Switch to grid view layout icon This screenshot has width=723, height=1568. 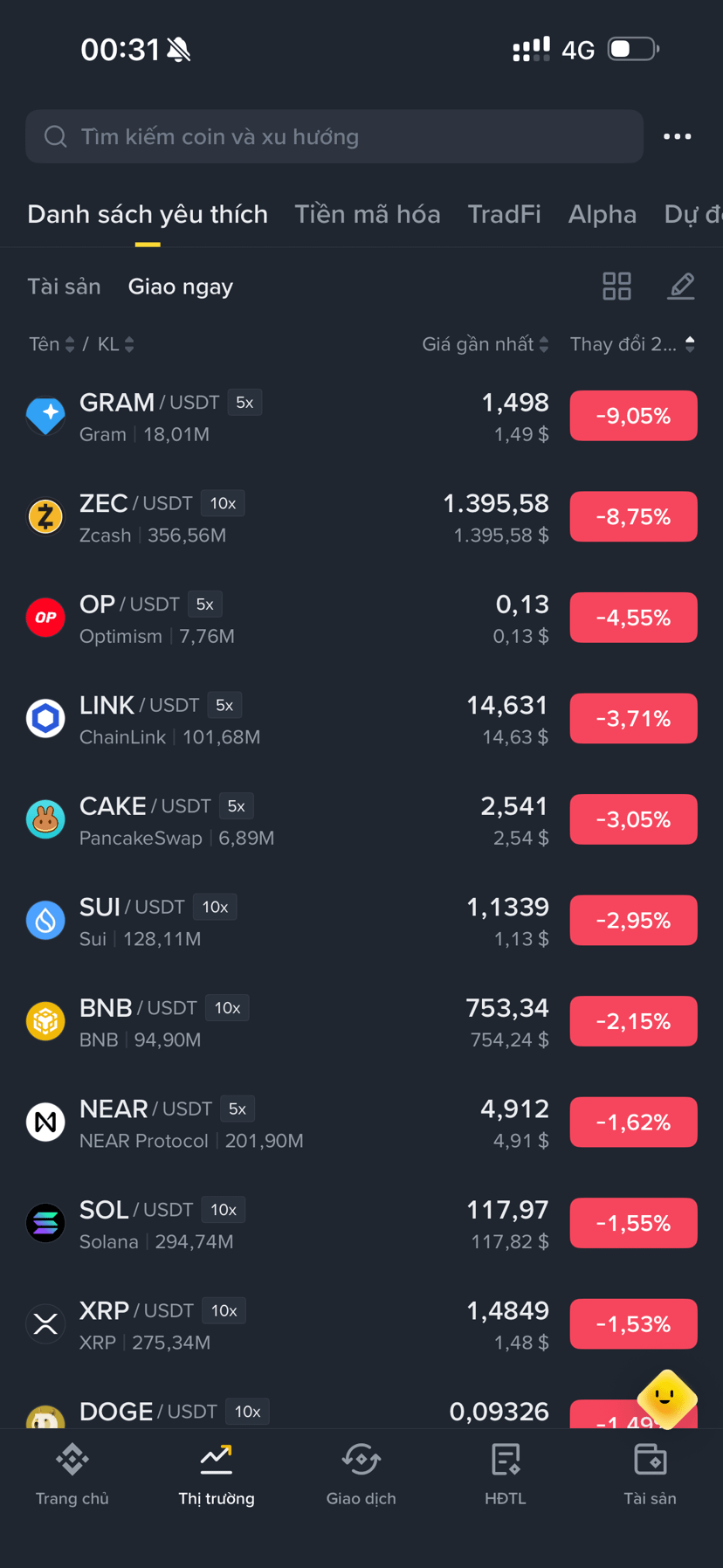(616, 286)
